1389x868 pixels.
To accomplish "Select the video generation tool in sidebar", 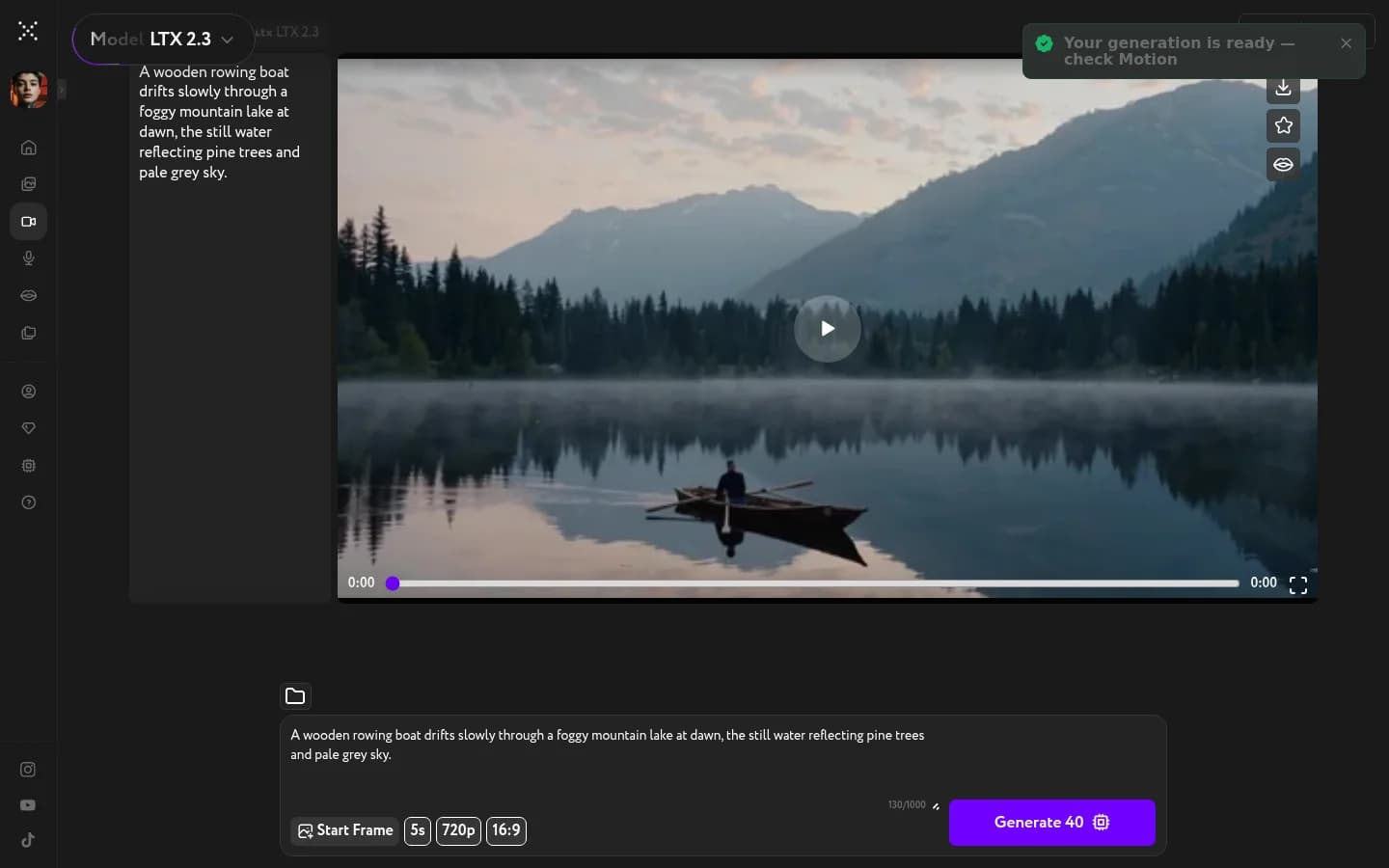I will coord(28,222).
